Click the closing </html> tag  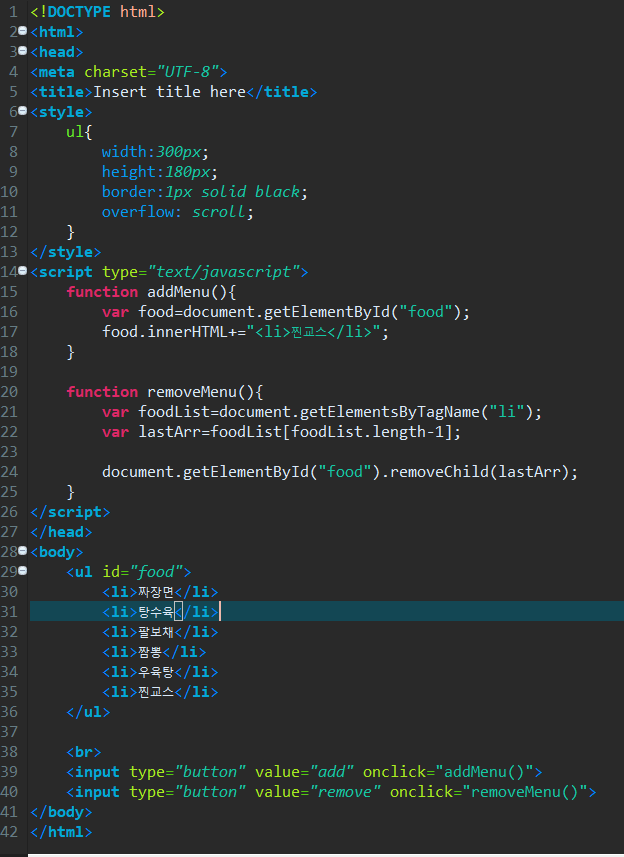tap(61, 831)
